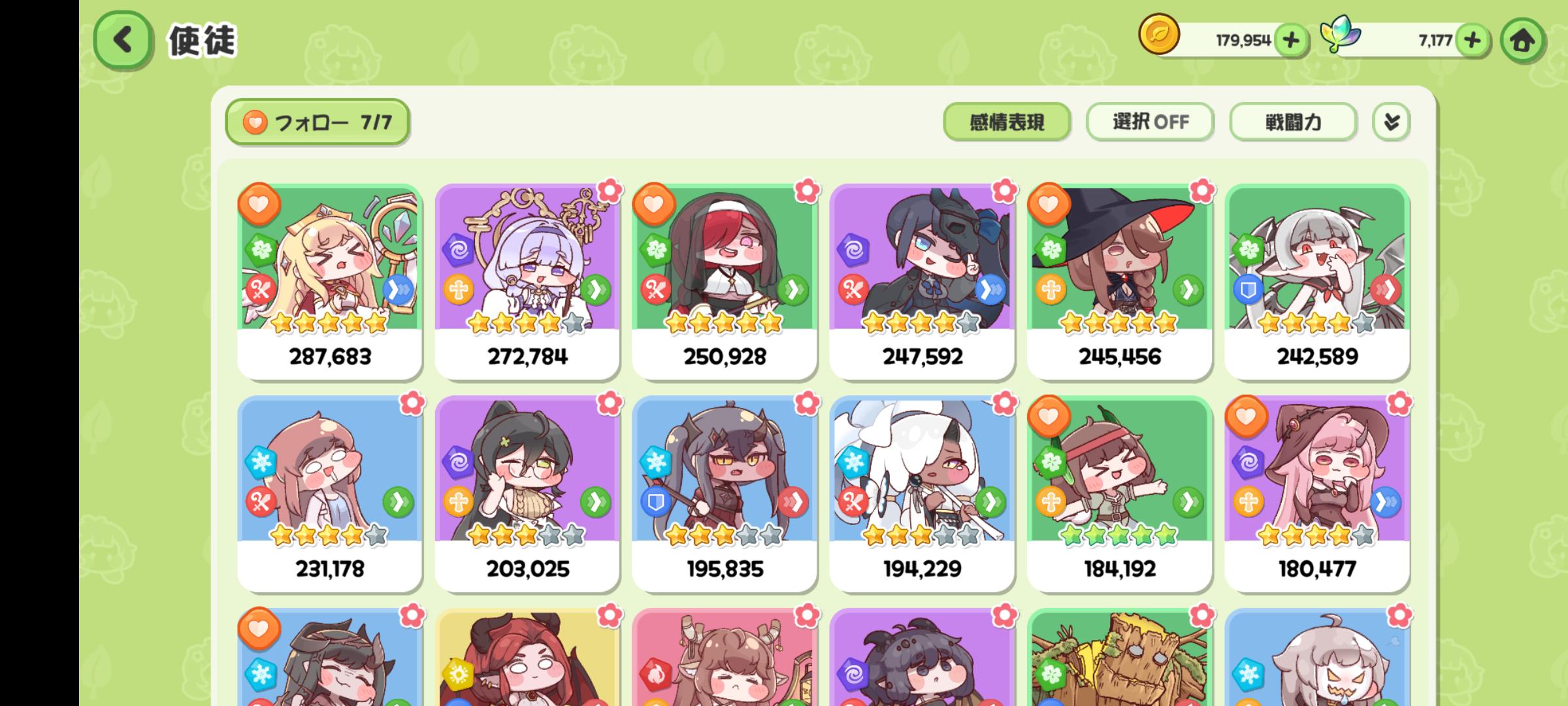Select the character card with 250,928 power
1568x706 pixels.
[725, 282]
